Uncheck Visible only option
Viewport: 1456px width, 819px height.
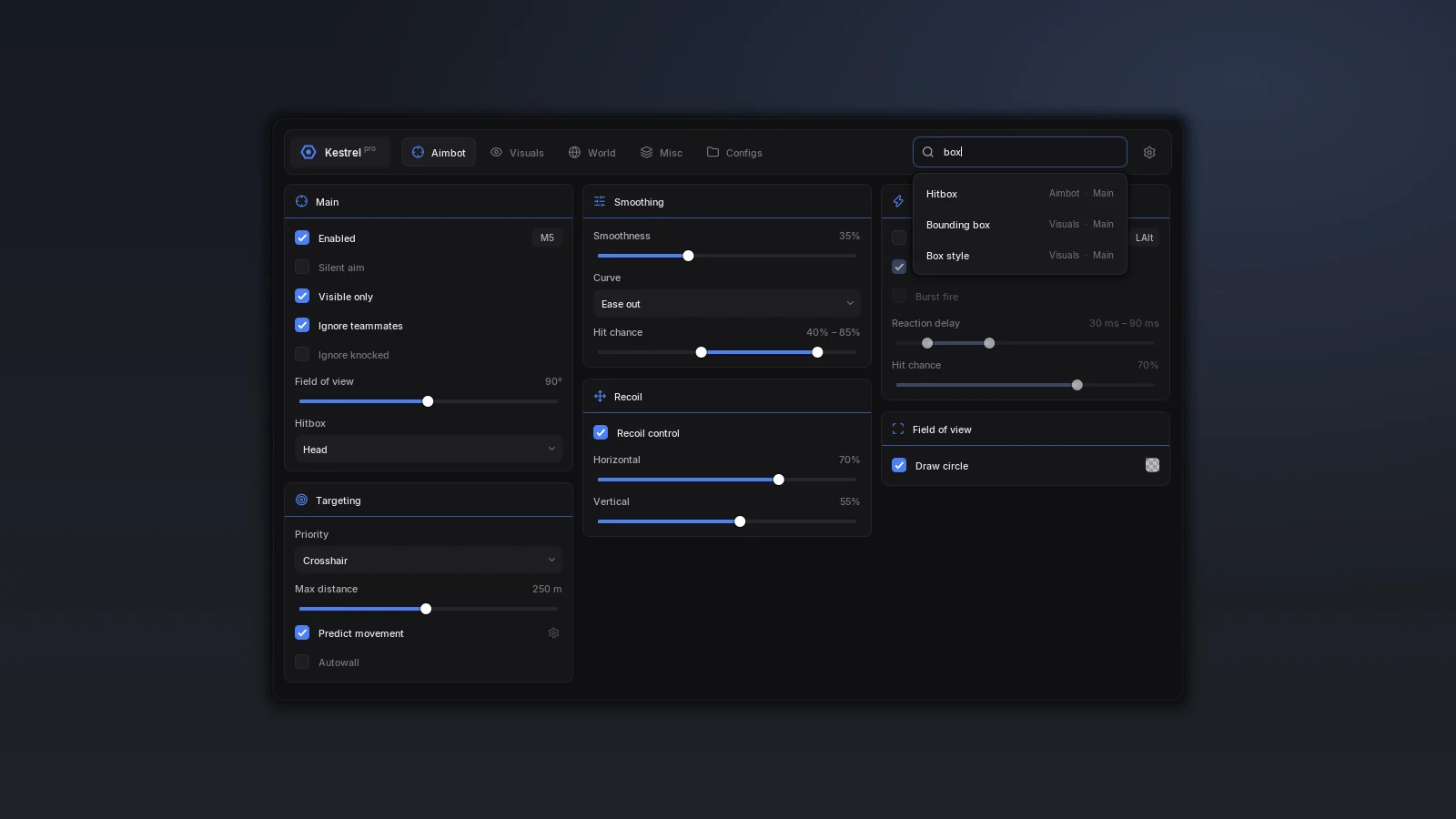(x=302, y=297)
